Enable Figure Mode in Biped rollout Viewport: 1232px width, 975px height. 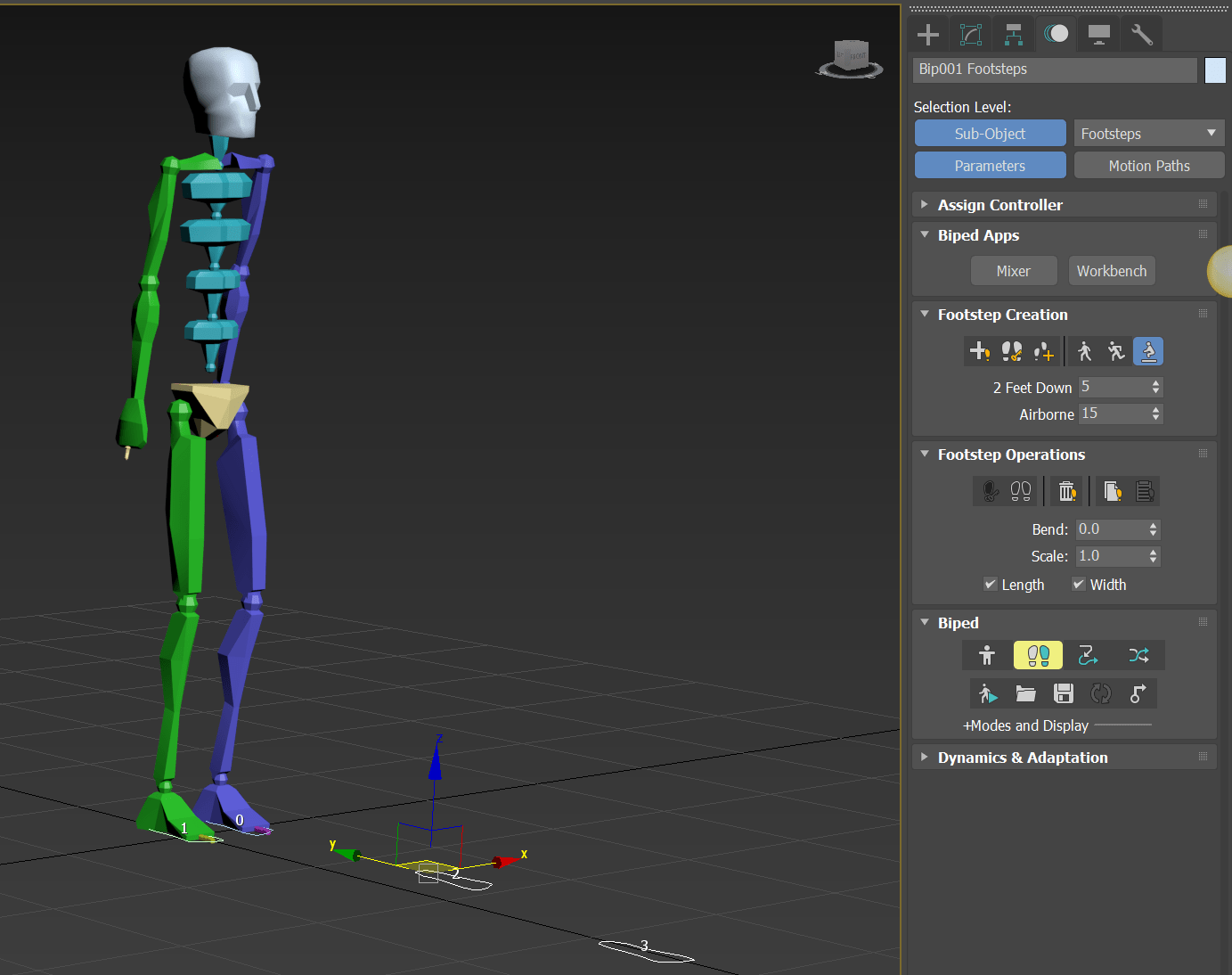point(986,656)
